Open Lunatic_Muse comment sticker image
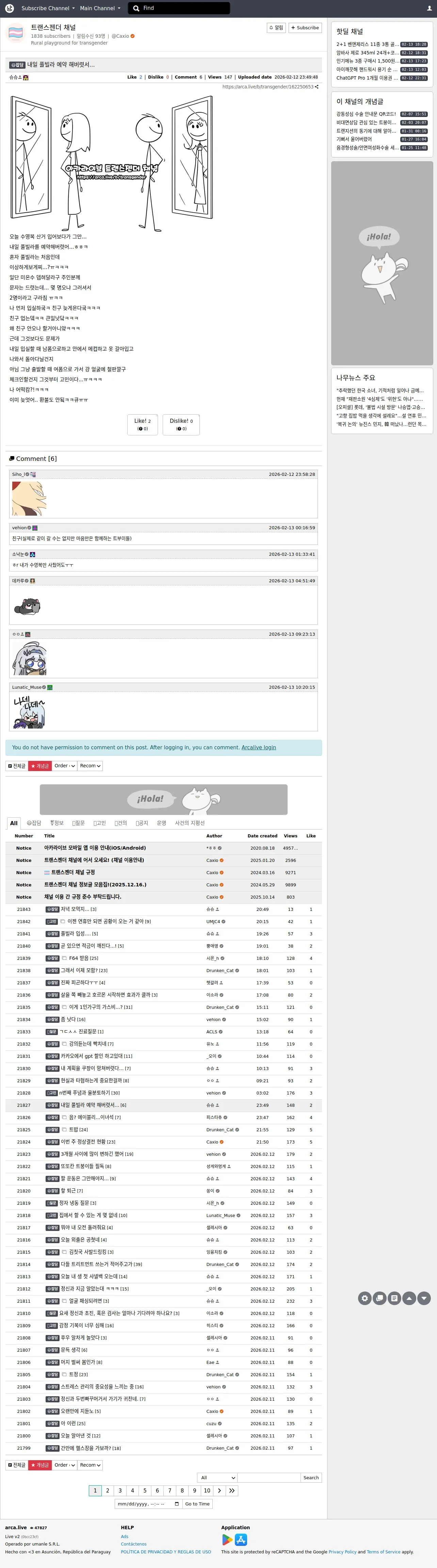This screenshot has width=437, height=1568. (29, 711)
